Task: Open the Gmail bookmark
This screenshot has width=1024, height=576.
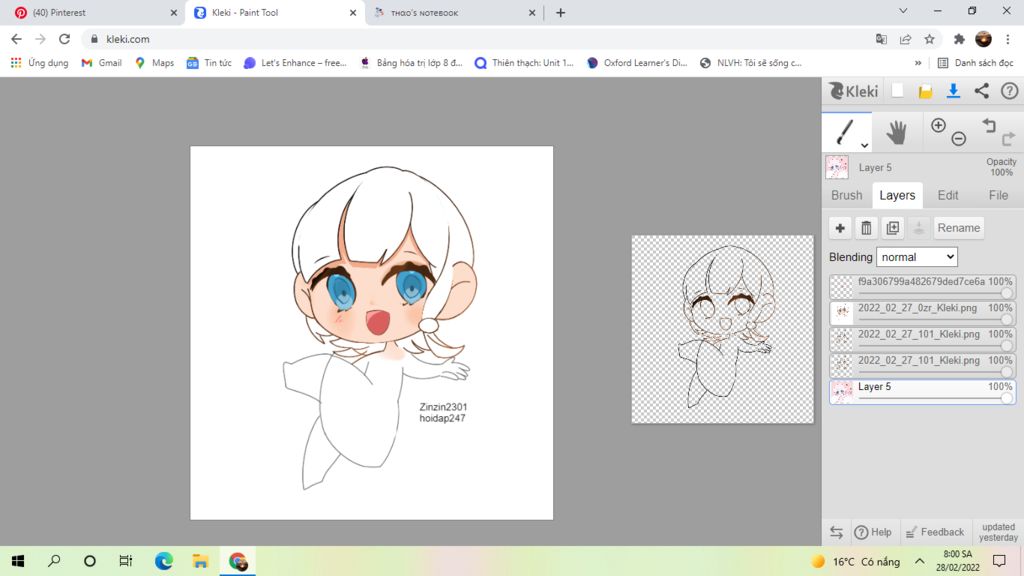Action: click(101, 63)
